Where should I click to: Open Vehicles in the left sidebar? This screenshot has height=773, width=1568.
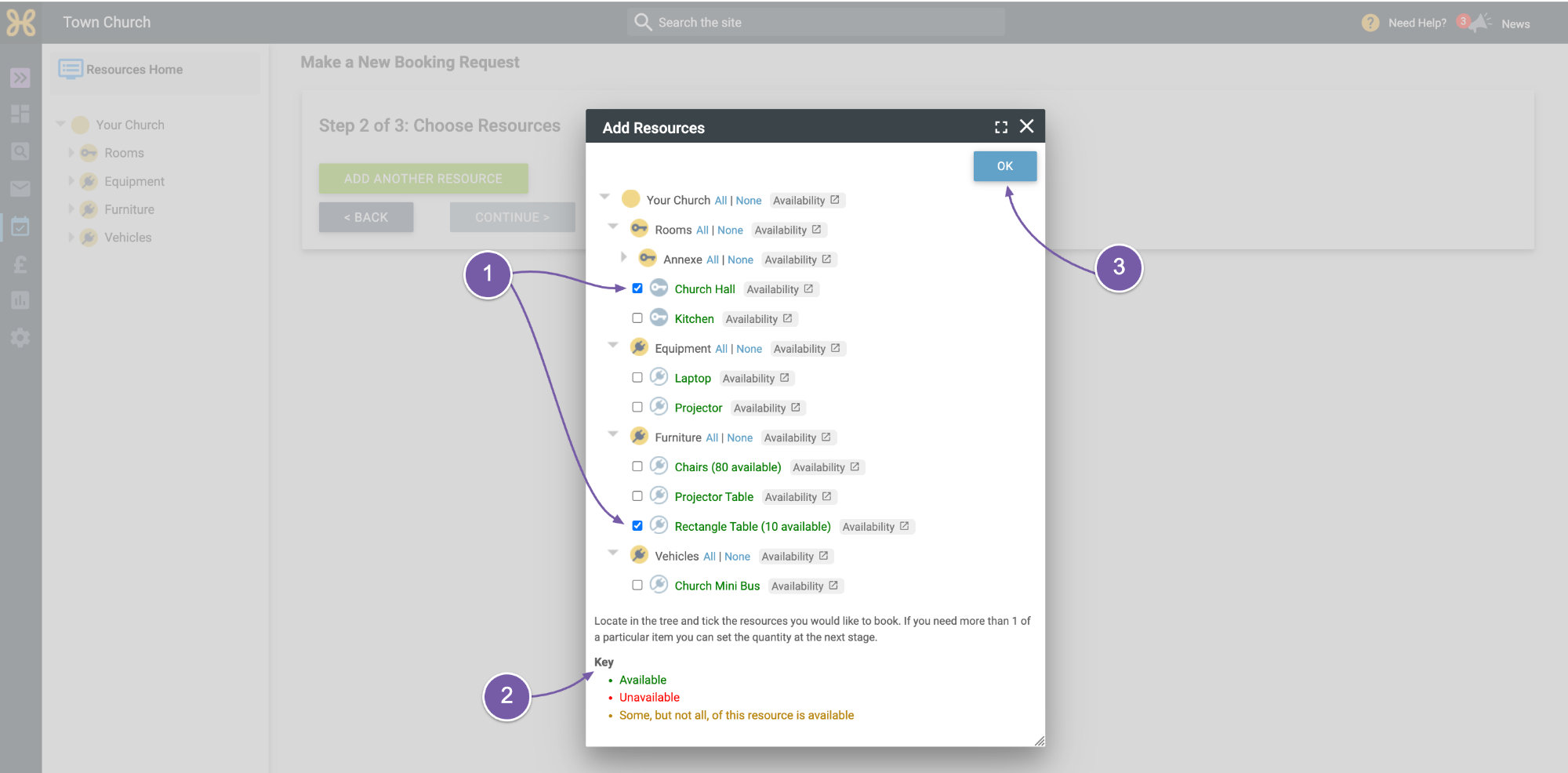click(x=128, y=238)
